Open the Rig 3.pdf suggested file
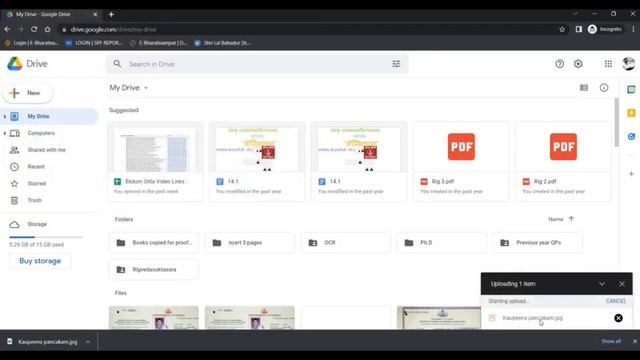 click(x=461, y=162)
